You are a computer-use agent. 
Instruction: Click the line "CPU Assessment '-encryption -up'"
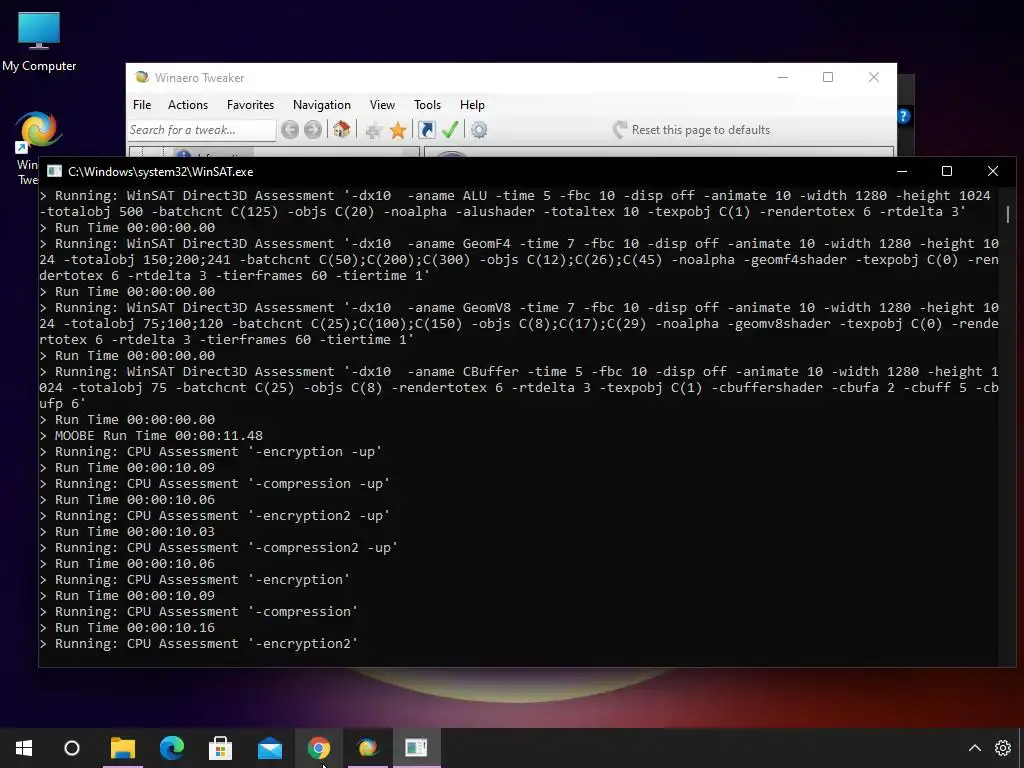pos(255,451)
